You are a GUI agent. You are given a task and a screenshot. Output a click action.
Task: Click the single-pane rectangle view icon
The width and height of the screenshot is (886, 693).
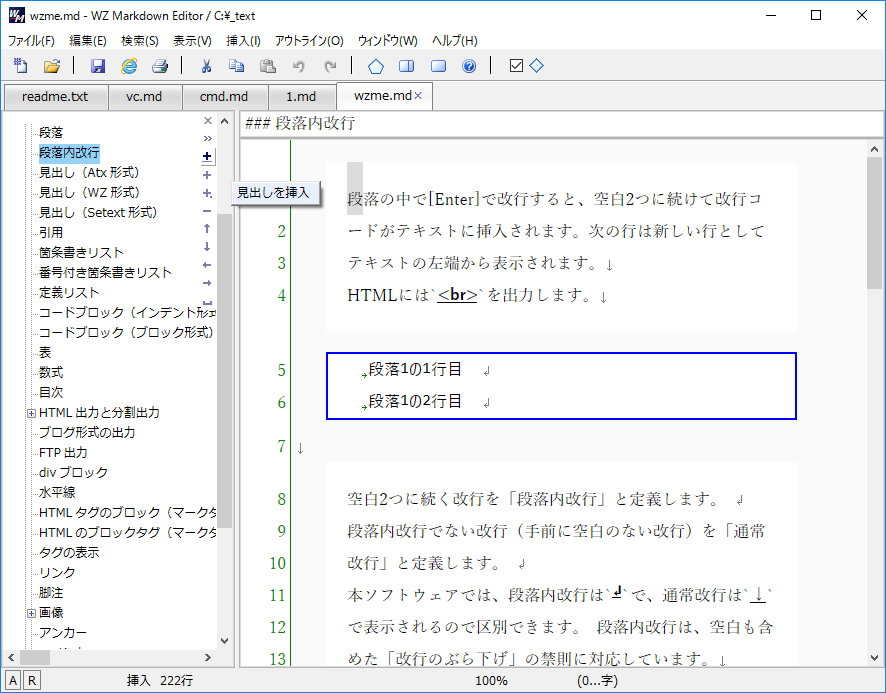coord(438,66)
